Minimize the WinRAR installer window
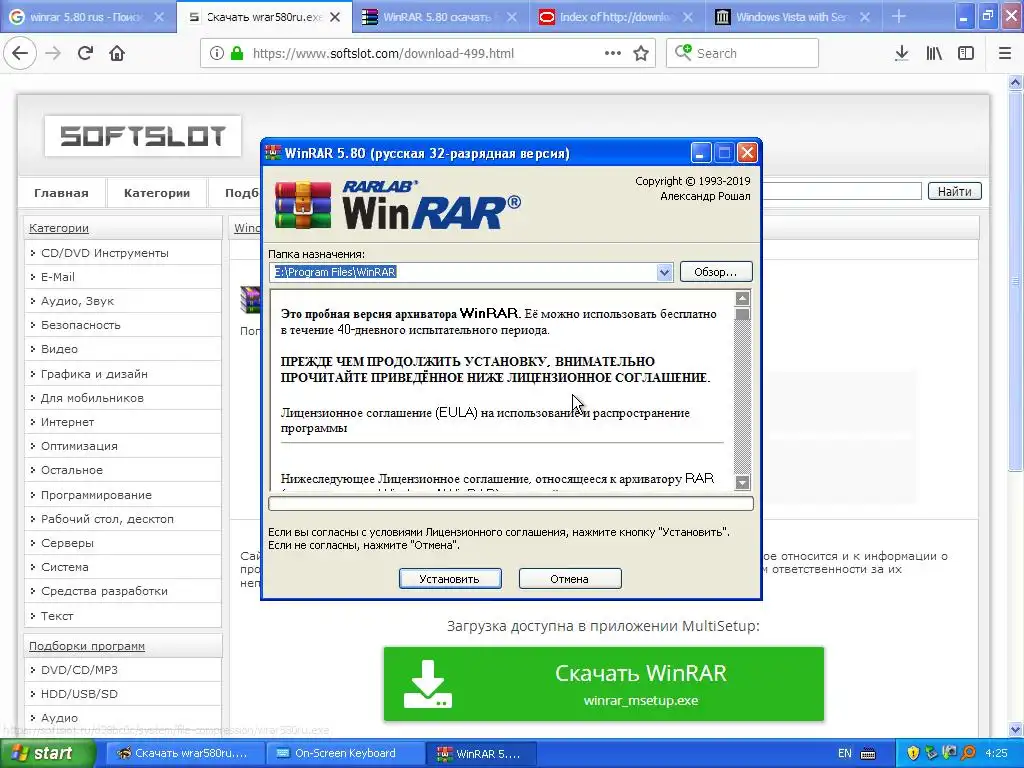The width and height of the screenshot is (1024, 768). point(700,153)
